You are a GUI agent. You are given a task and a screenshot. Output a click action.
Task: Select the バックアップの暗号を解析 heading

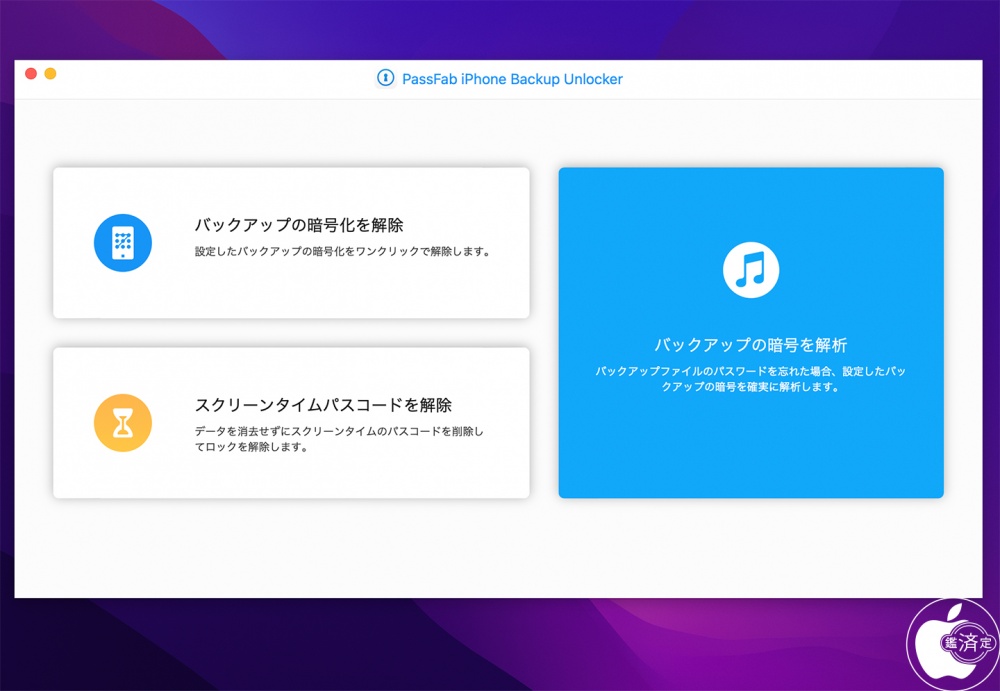coord(750,345)
